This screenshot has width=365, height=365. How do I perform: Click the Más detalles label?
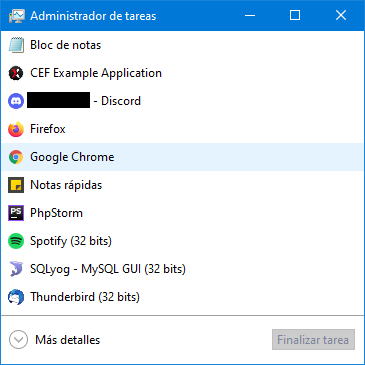click(x=68, y=340)
